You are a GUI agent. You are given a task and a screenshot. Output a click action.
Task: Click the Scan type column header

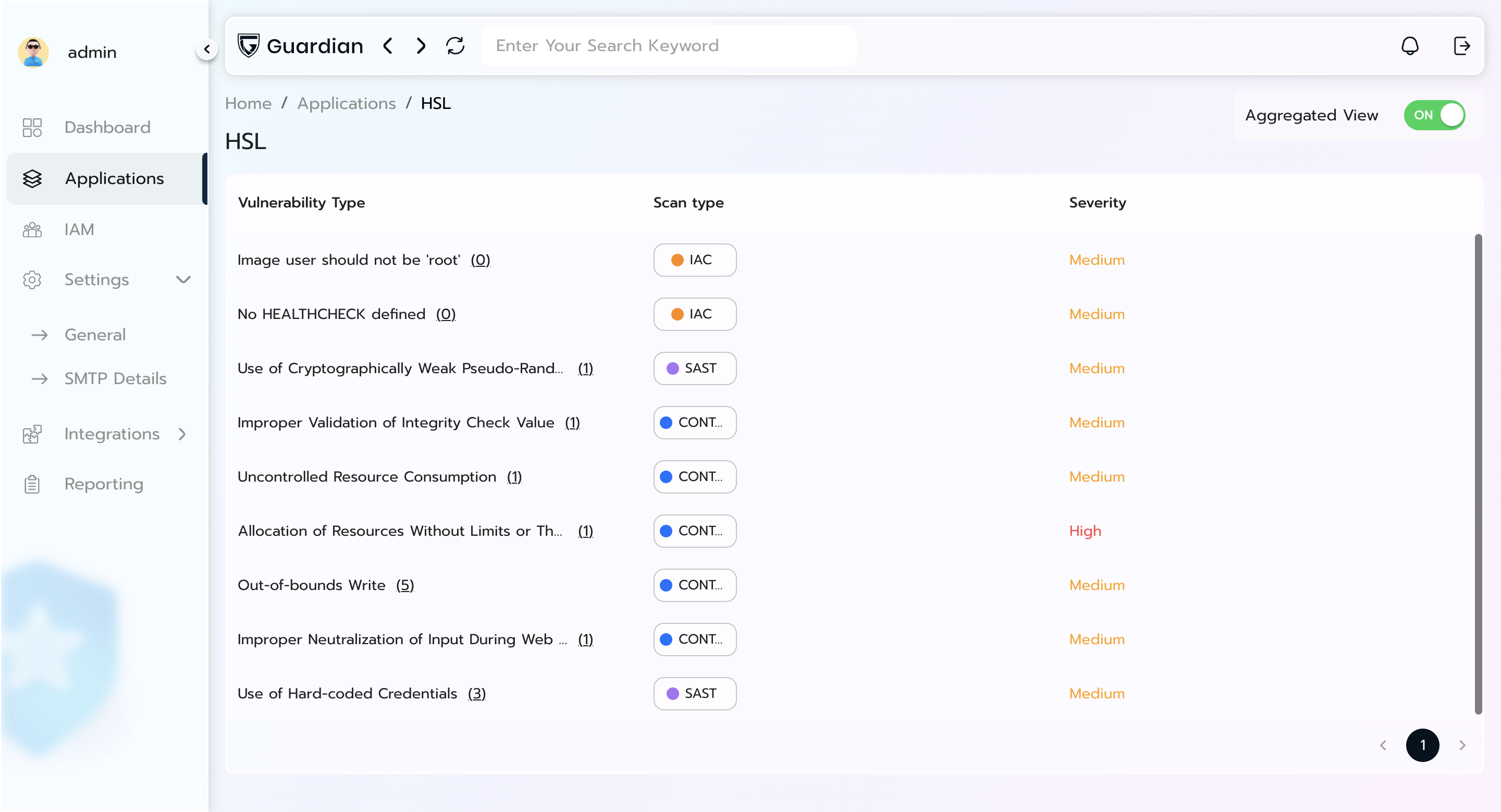point(688,203)
